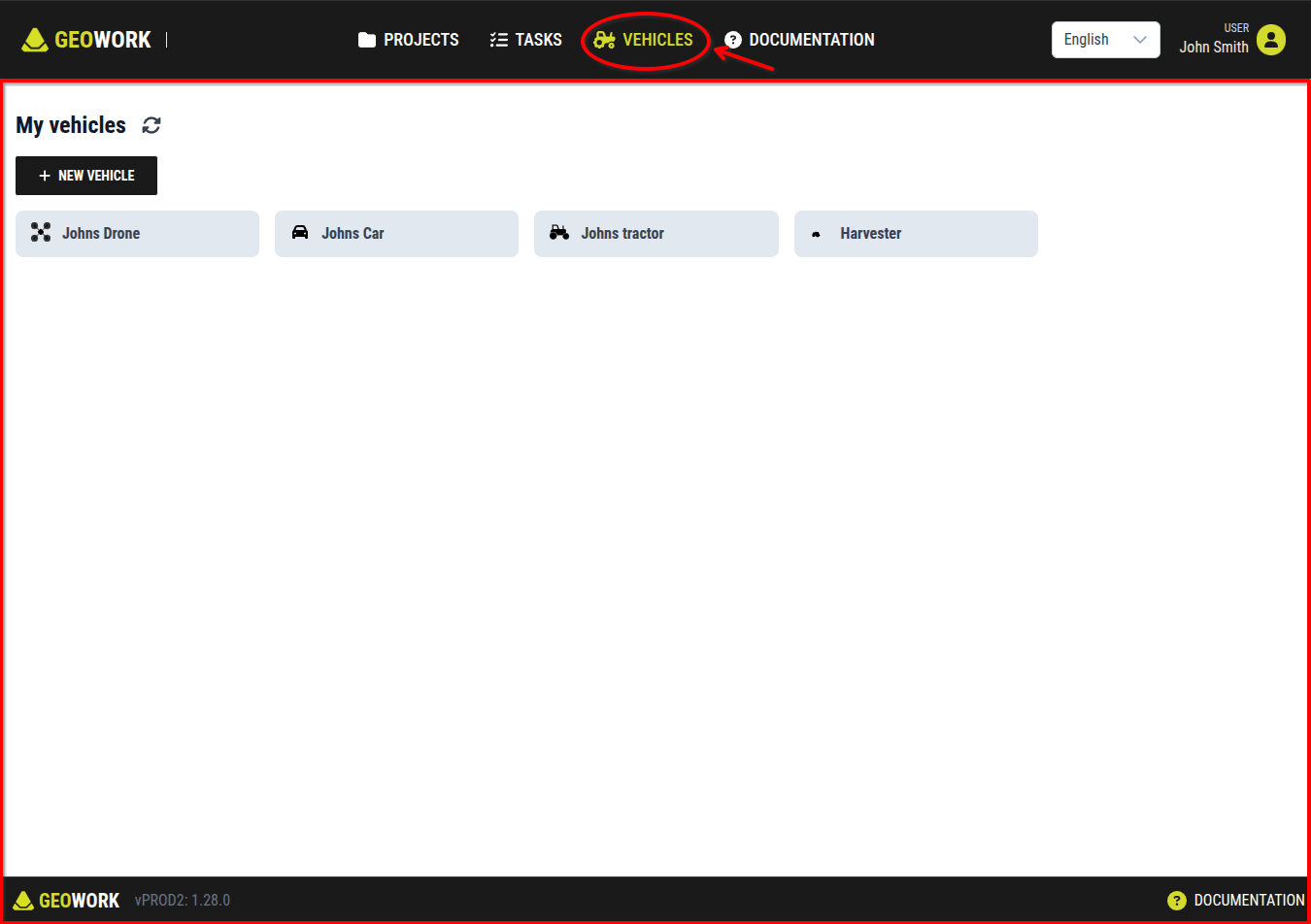1311x924 pixels.
Task: Click the small icon on the Harvester card
Action: tap(816, 234)
